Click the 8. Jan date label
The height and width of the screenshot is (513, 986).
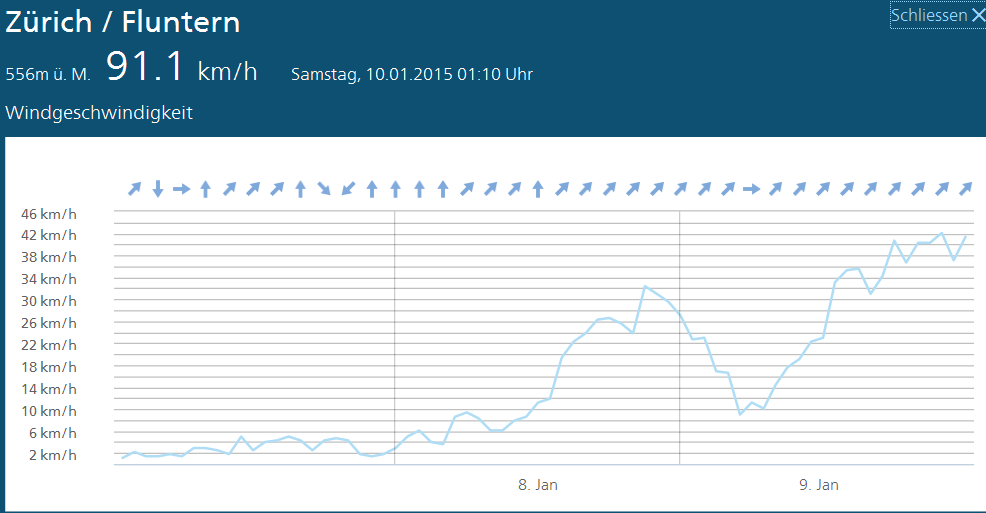tap(538, 485)
